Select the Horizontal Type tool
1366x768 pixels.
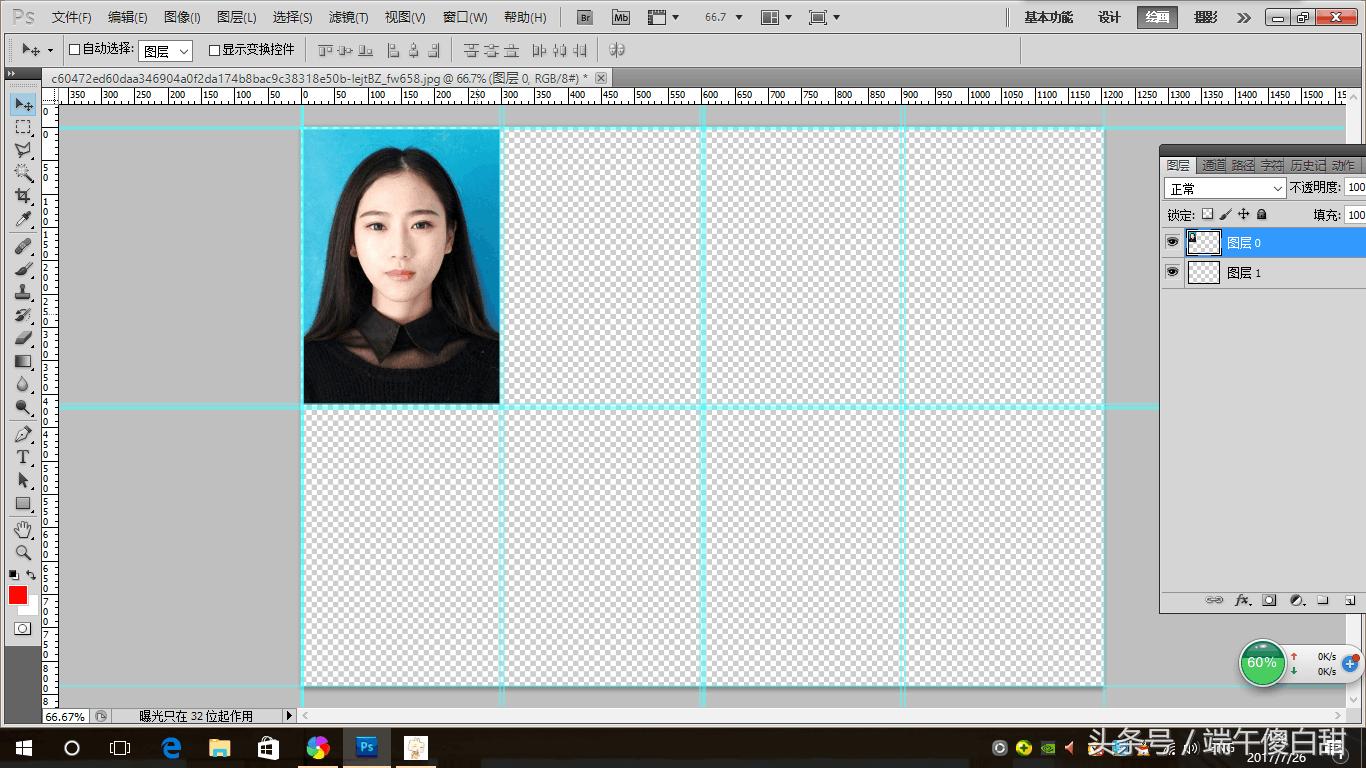[23, 457]
